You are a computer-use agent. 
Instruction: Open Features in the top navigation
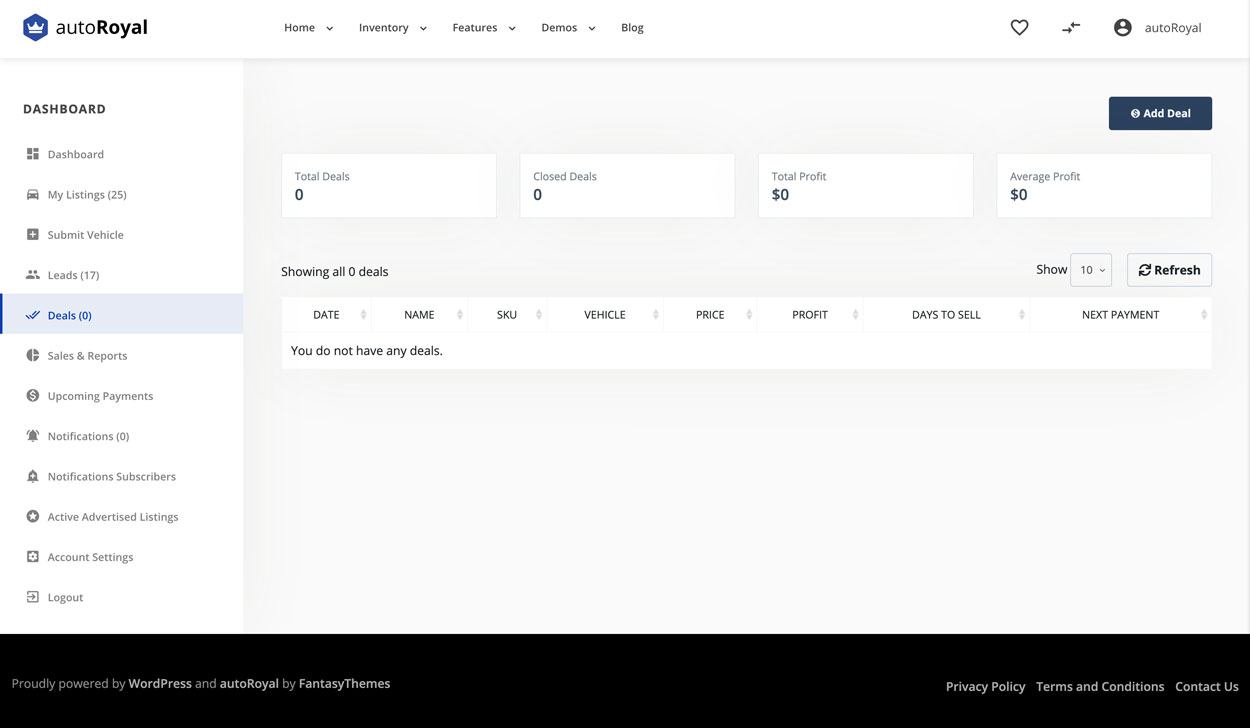tap(474, 28)
